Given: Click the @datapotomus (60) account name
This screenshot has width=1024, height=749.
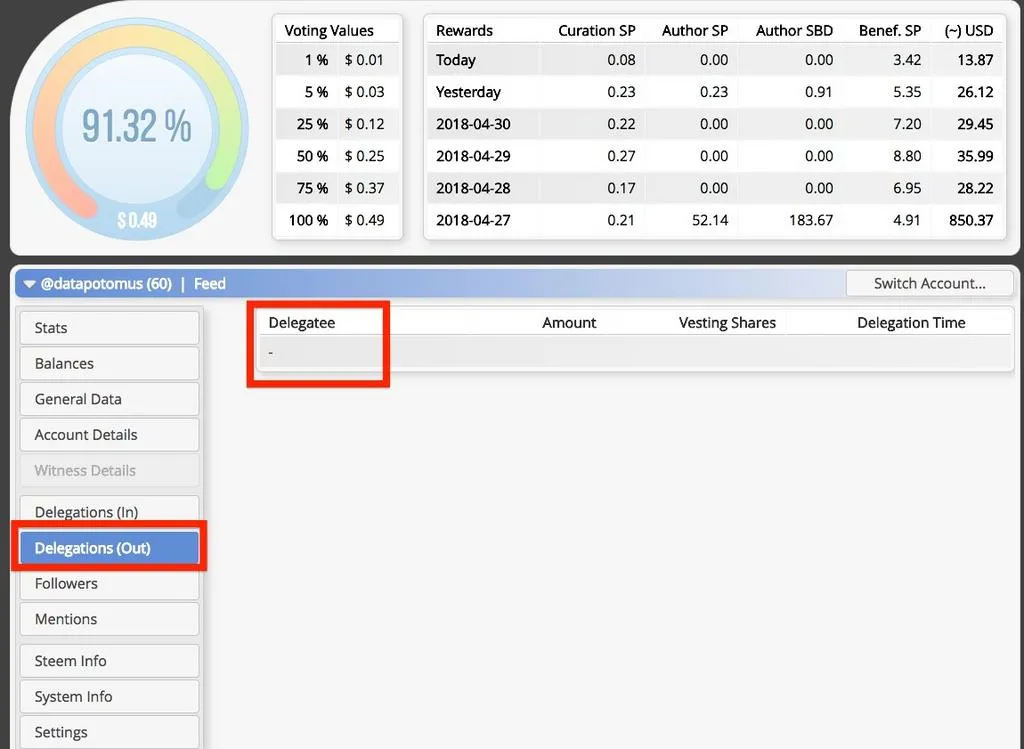Looking at the screenshot, I should click(106, 284).
